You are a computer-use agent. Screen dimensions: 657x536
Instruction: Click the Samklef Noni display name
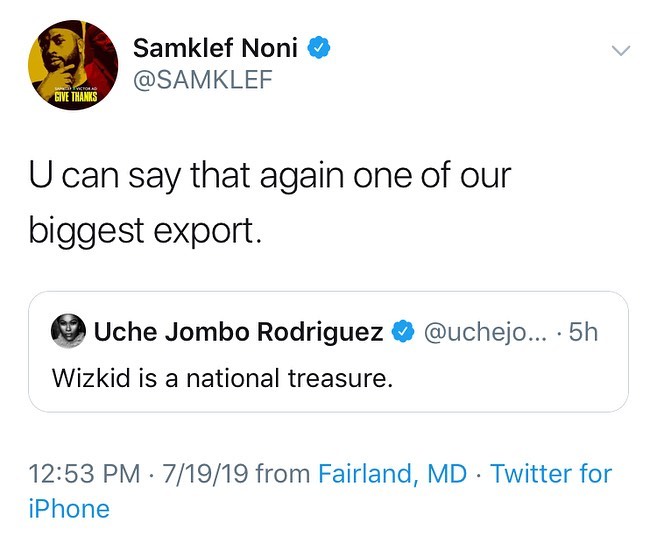pos(218,47)
